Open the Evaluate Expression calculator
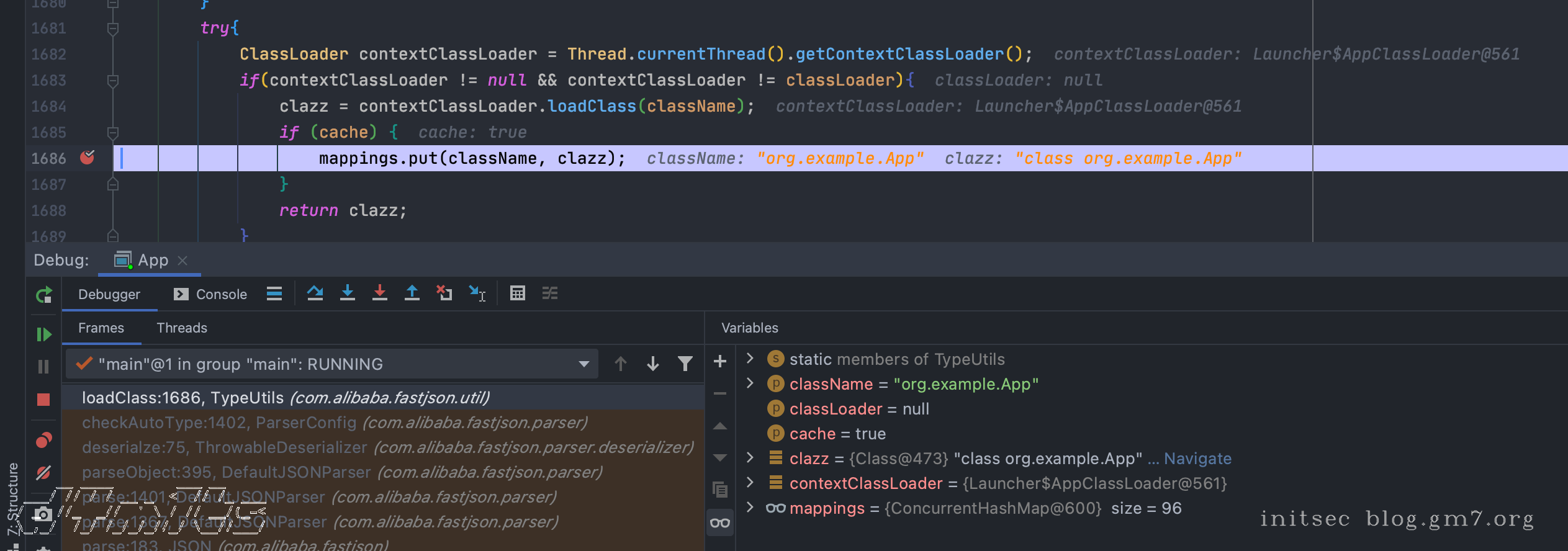This screenshot has width=1568, height=551. [517, 293]
